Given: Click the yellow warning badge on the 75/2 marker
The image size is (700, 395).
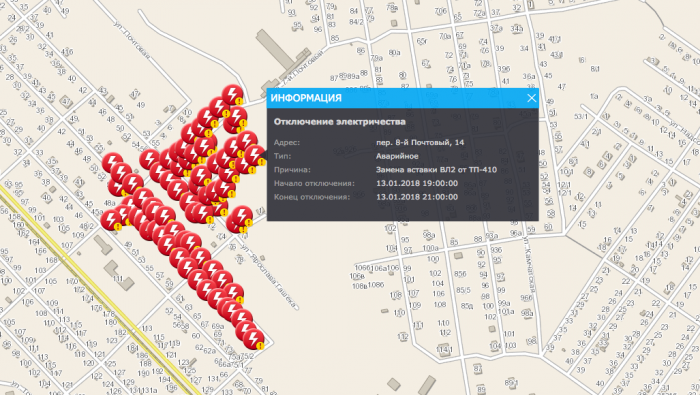Looking at the screenshot, I should (x=260, y=346).
